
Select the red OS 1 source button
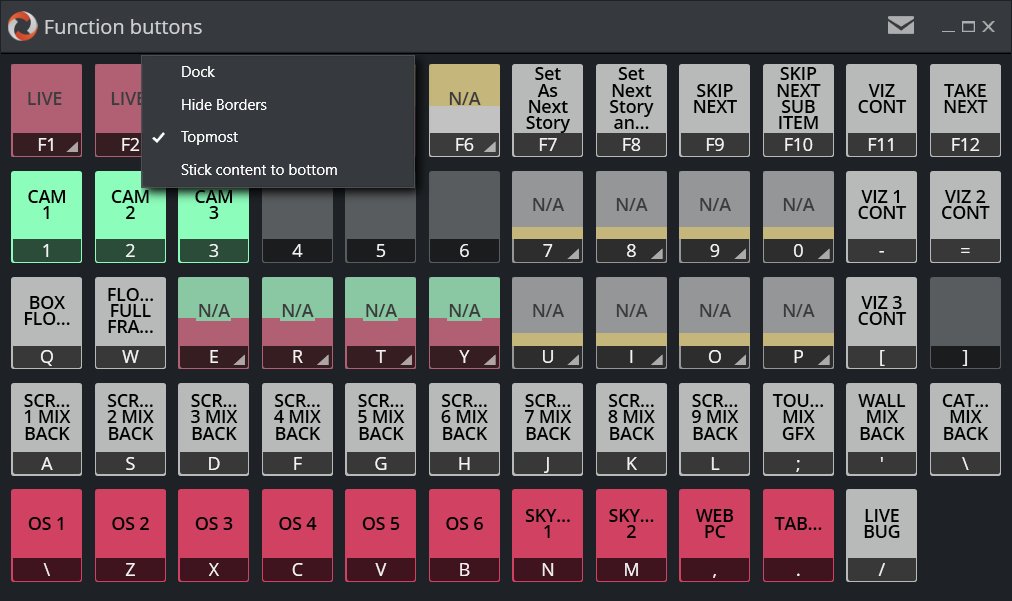click(46, 535)
